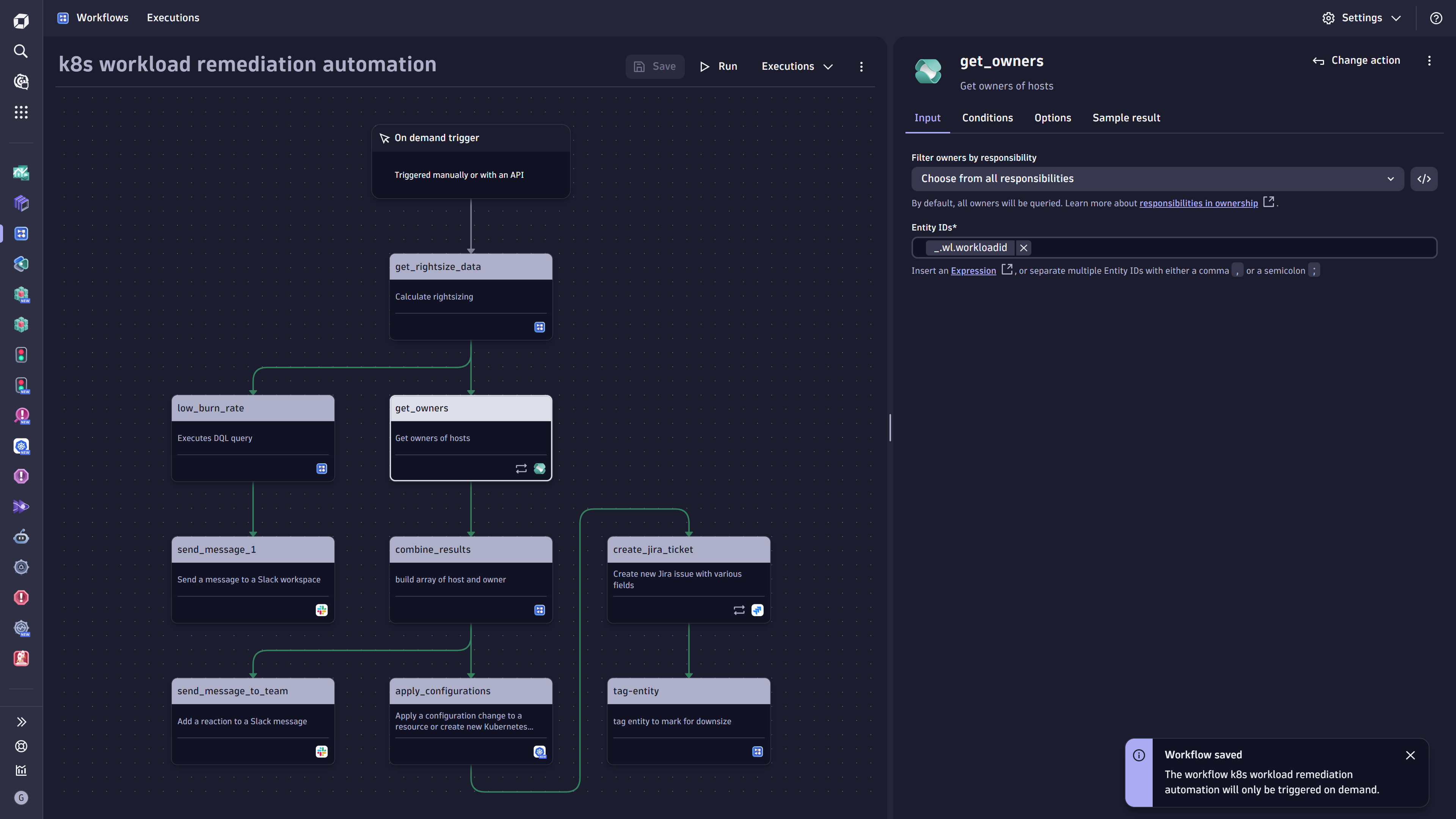
Task: Click the workflow icon on get_rightsize_data node
Action: [539, 327]
